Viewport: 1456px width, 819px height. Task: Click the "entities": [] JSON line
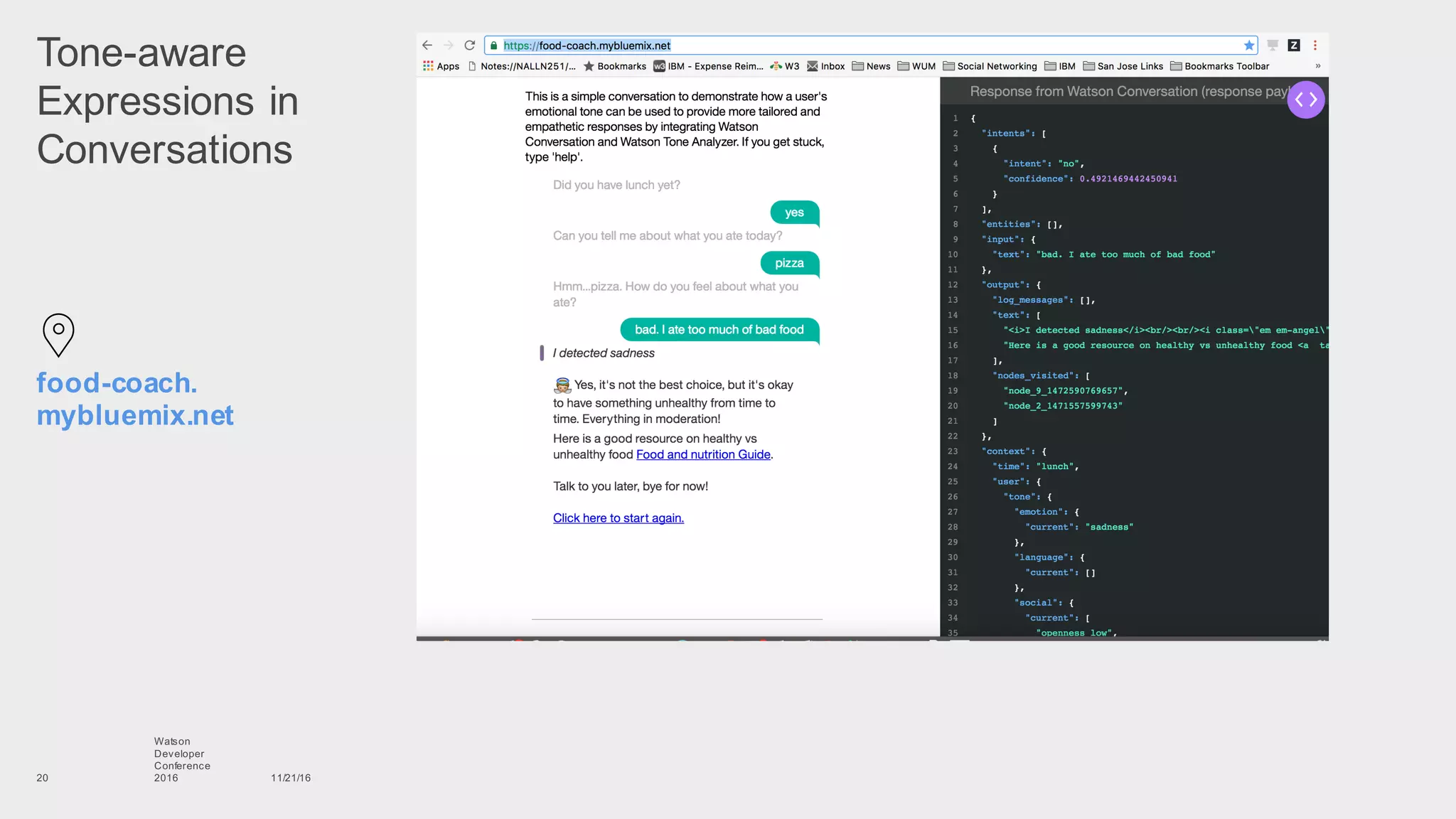(1022, 225)
